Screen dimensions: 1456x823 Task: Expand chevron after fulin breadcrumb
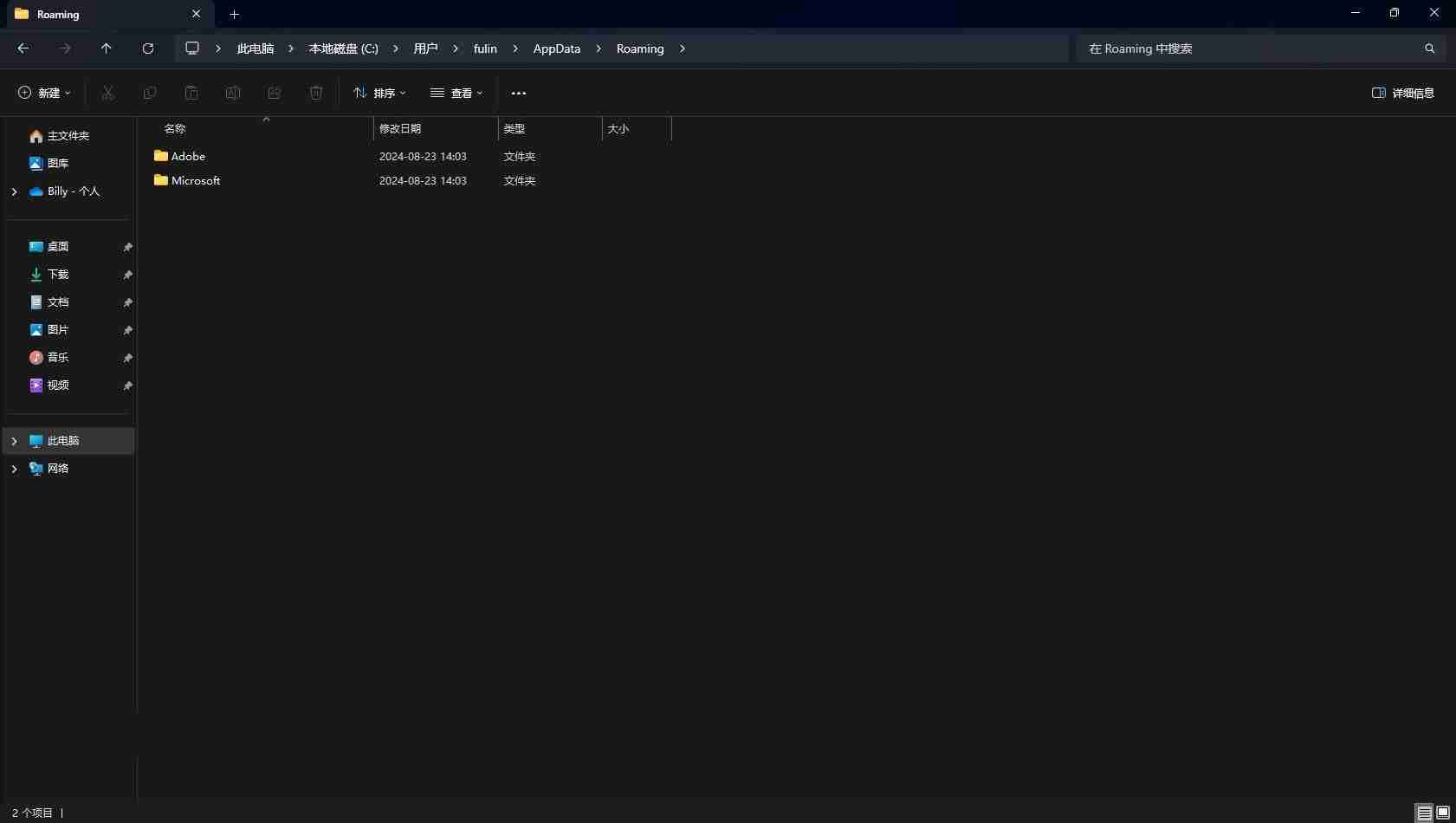515,49
